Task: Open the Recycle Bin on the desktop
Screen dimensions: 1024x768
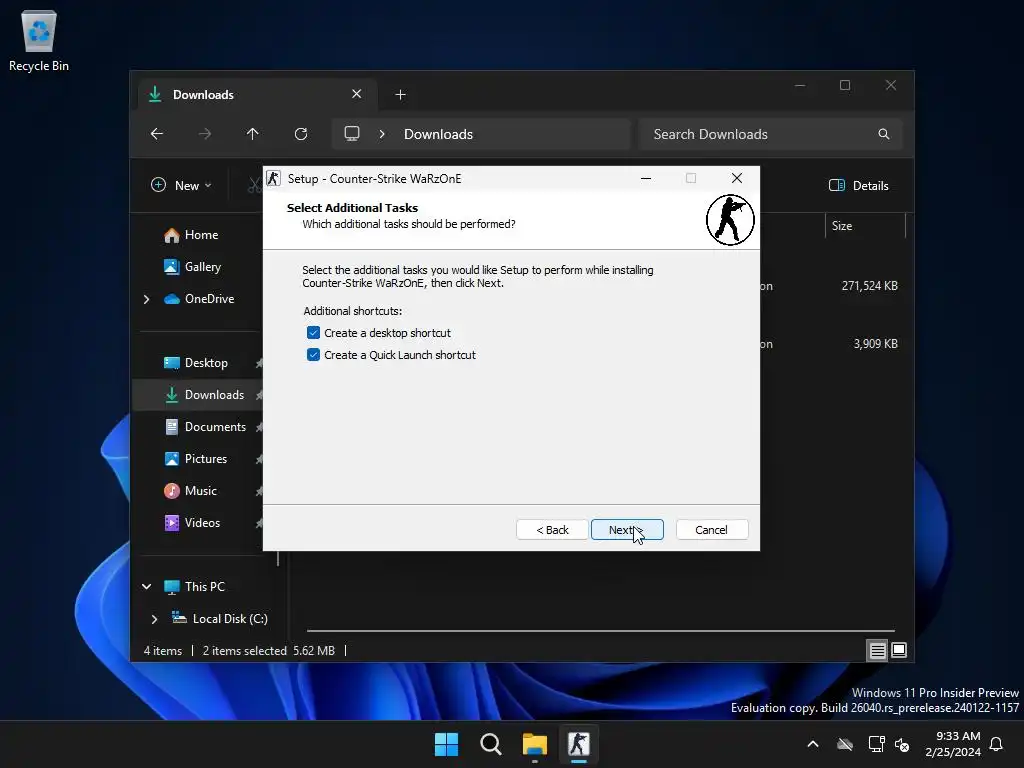Action: point(39,41)
